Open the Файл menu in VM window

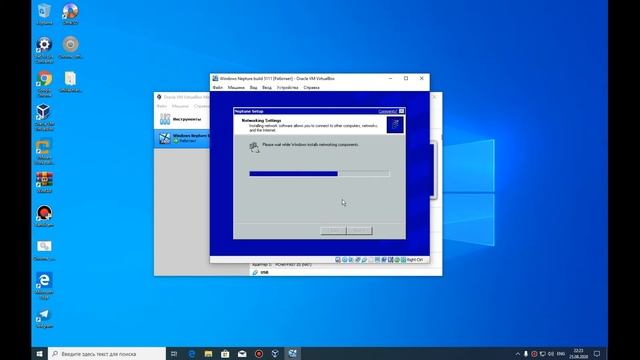(218, 87)
